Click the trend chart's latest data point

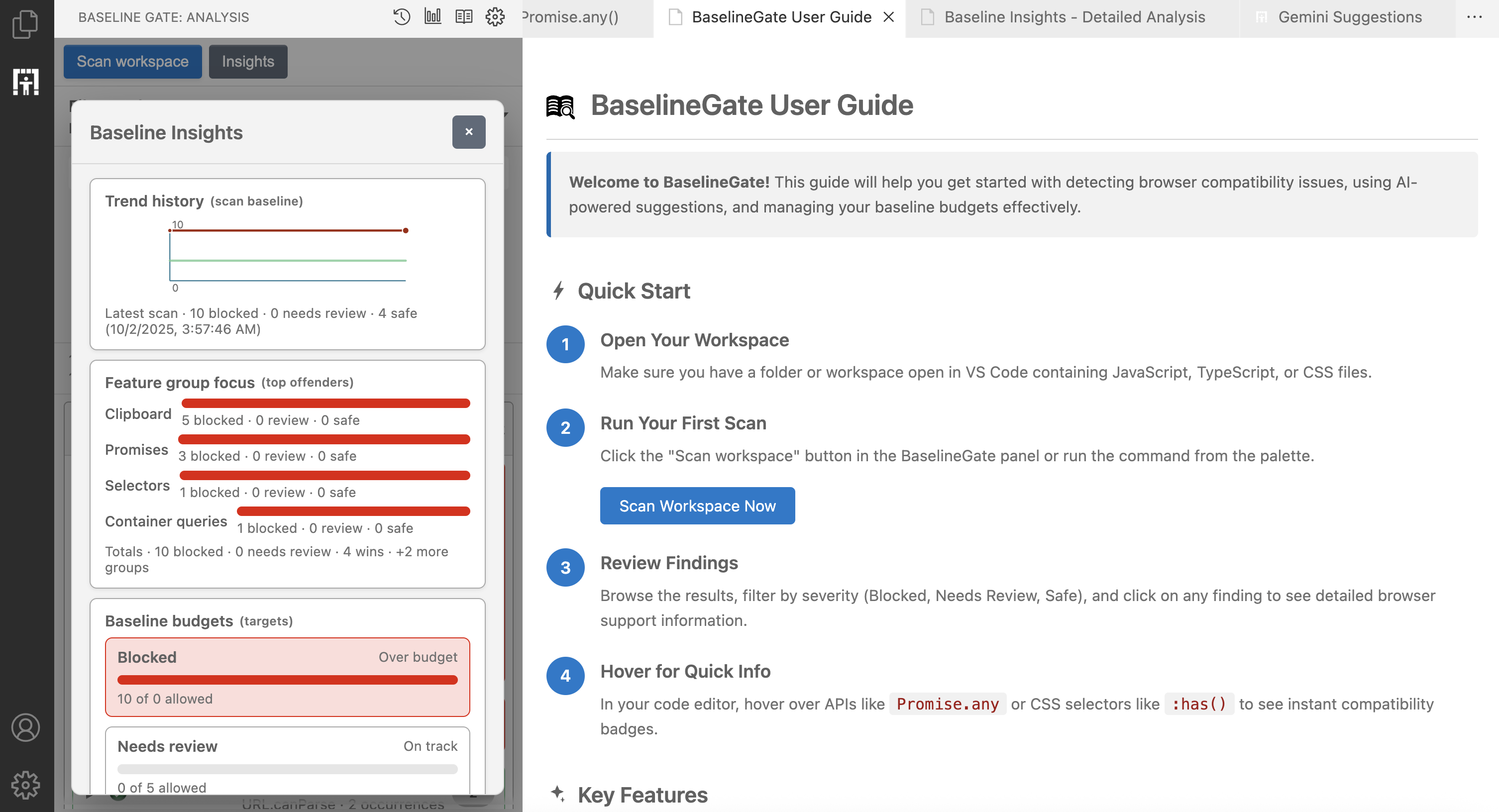pos(406,230)
